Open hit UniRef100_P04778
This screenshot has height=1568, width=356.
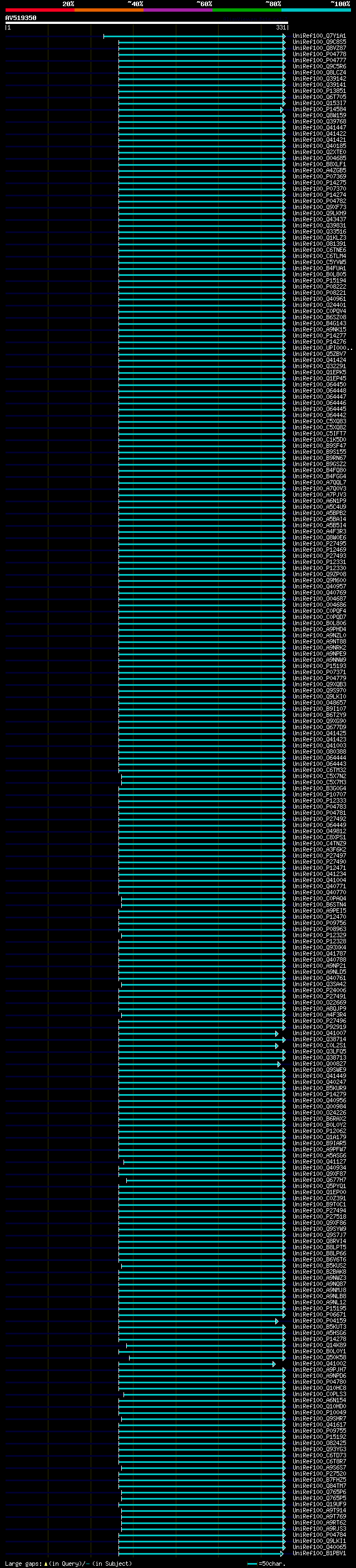tap(319, 54)
